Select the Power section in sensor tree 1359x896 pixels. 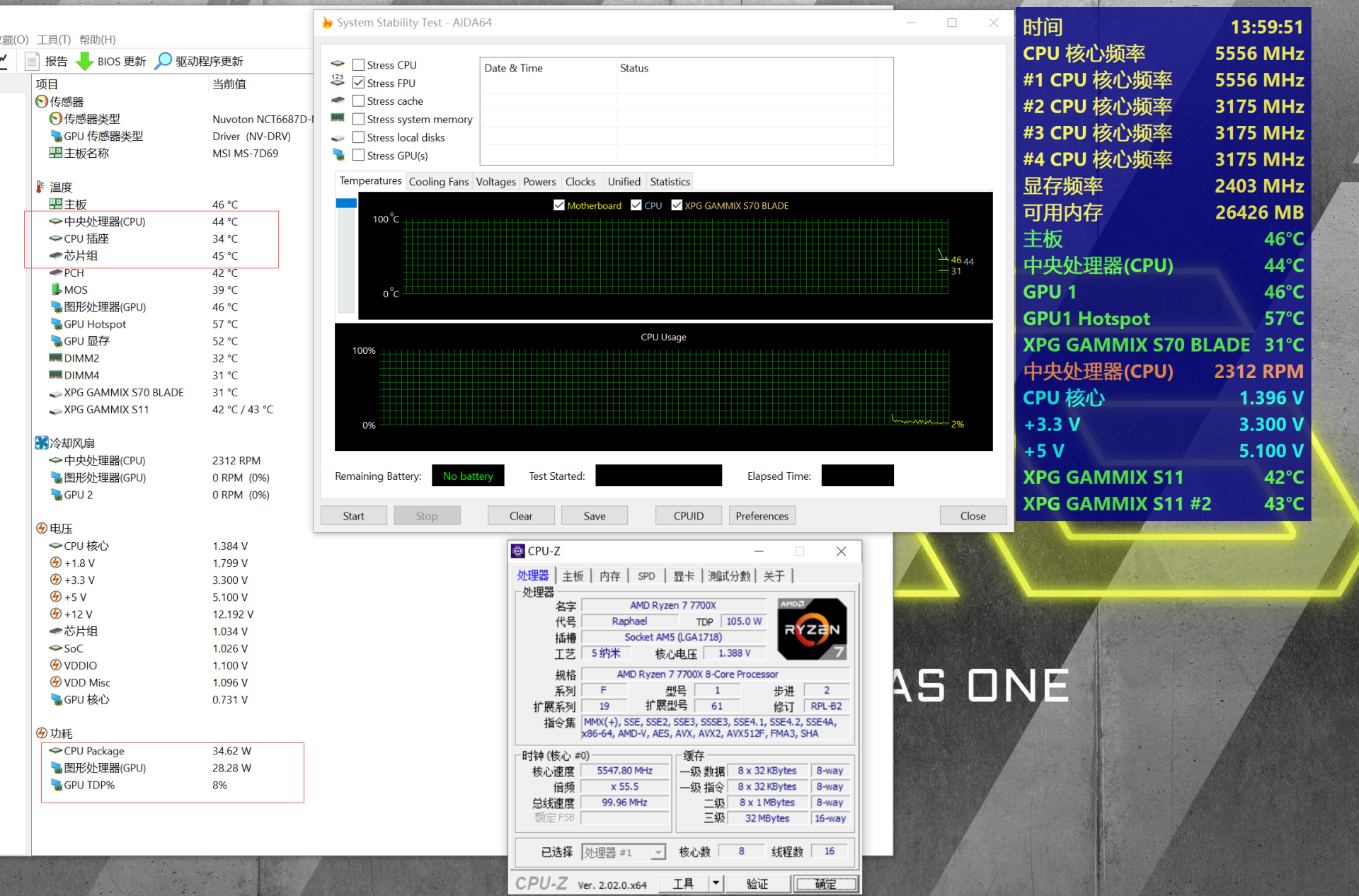point(61,734)
